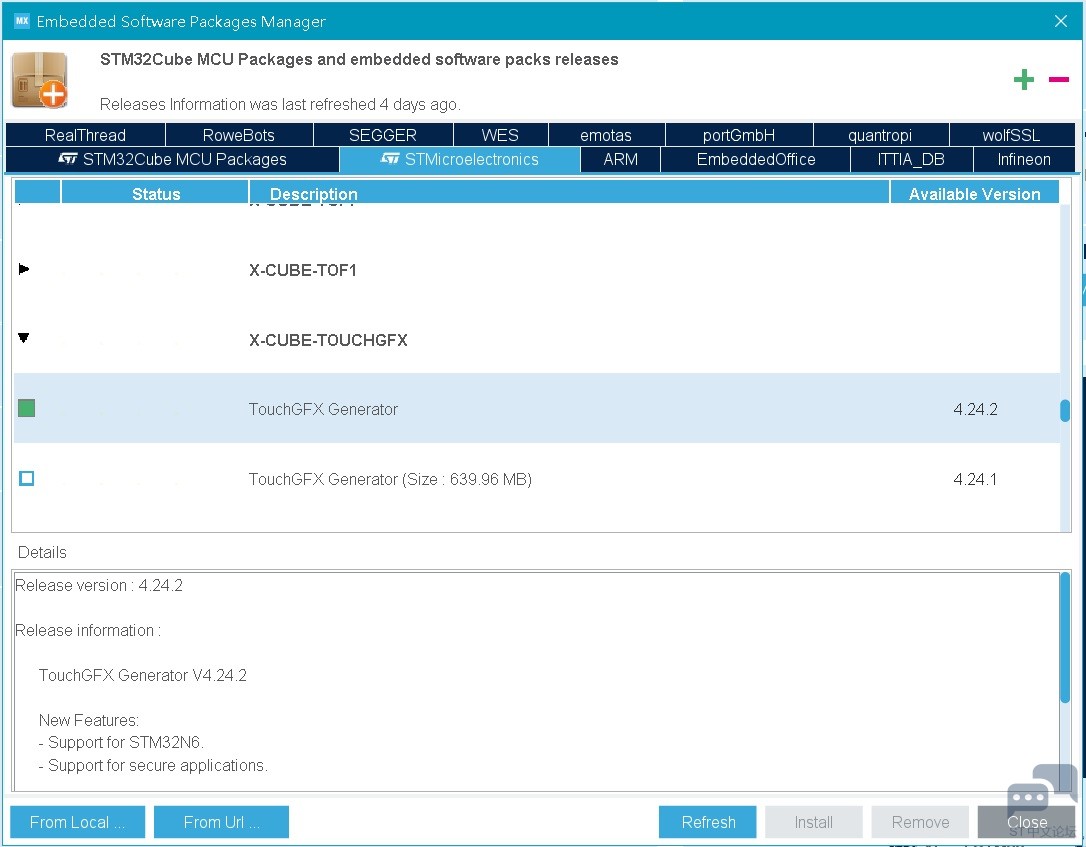
Task: Open the STM32Cube MCU Packages tab
Action: tap(172, 159)
